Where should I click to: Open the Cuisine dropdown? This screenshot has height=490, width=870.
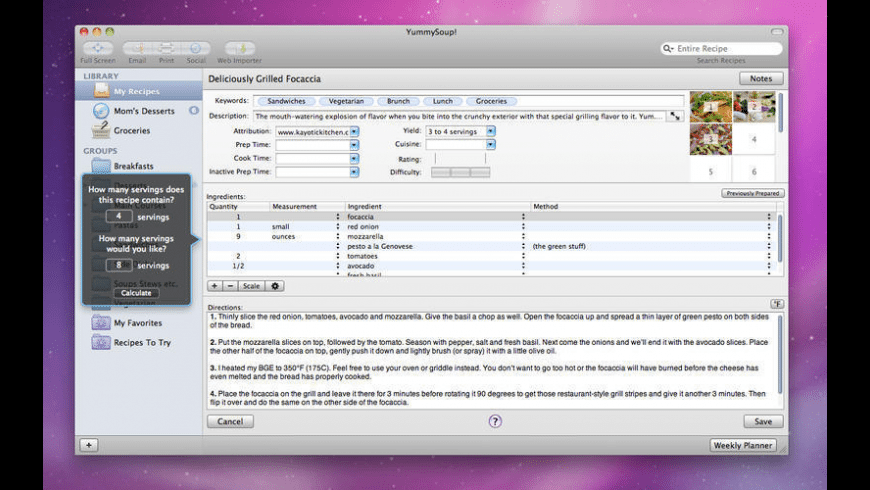[490, 144]
